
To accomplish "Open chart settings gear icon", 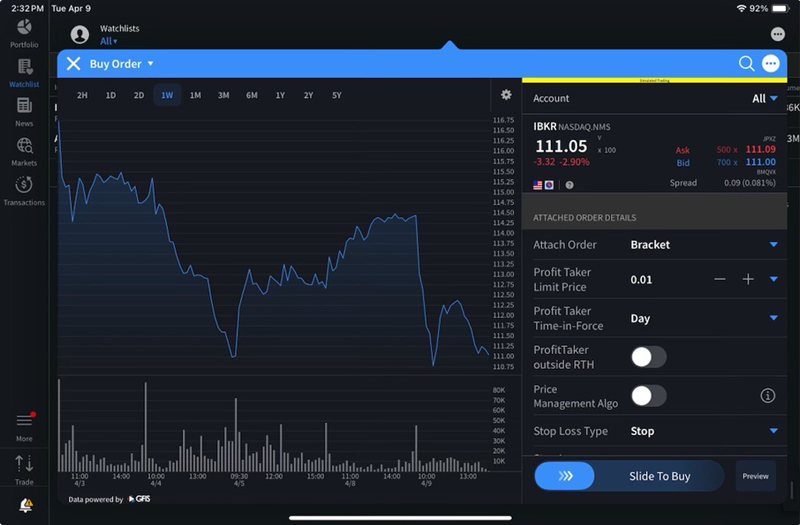I will click(506, 94).
